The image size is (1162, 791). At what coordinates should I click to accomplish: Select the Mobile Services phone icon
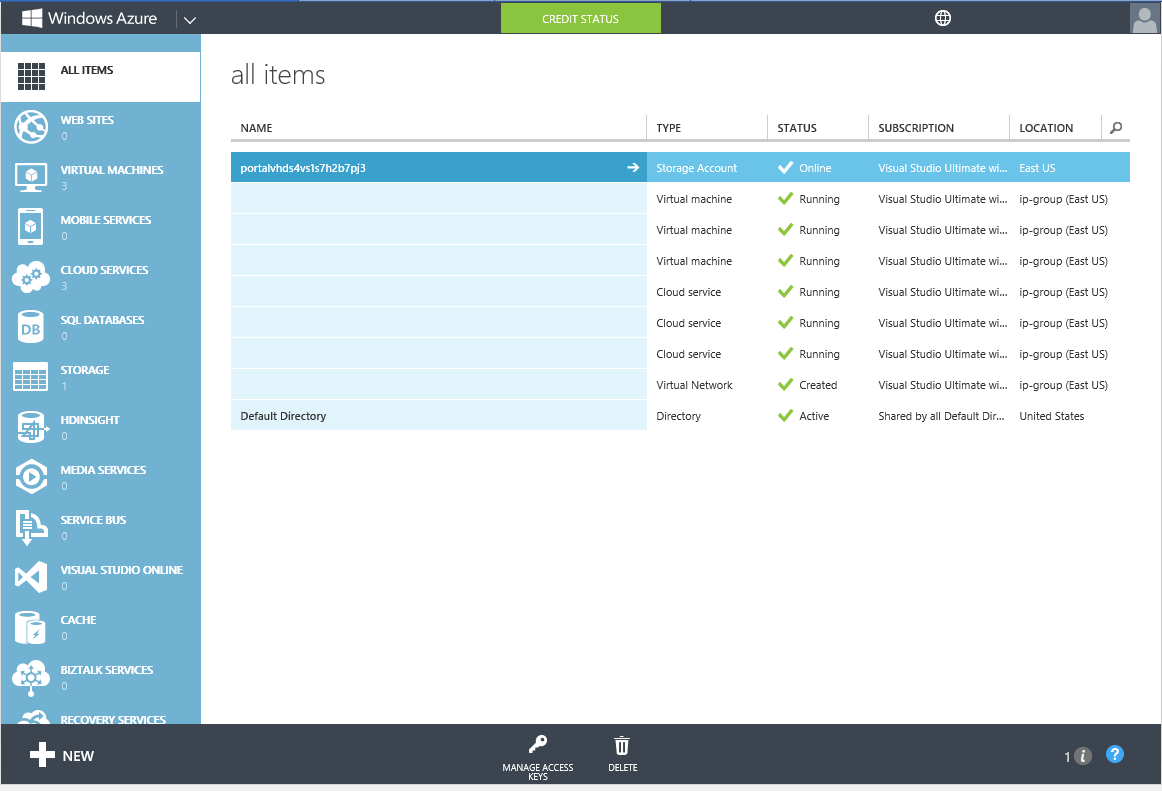click(30, 227)
